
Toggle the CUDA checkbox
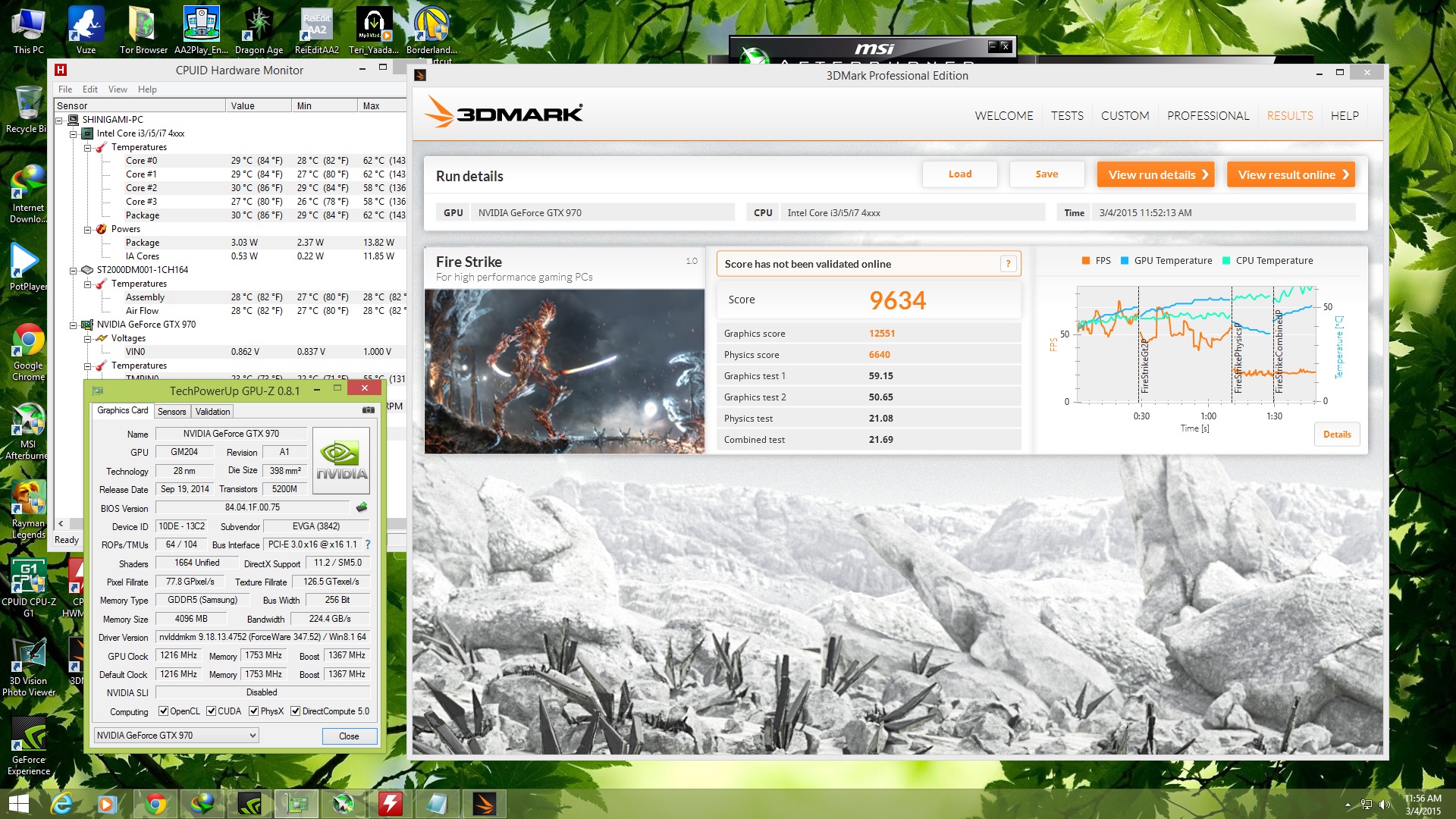pyautogui.click(x=212, y=711)
